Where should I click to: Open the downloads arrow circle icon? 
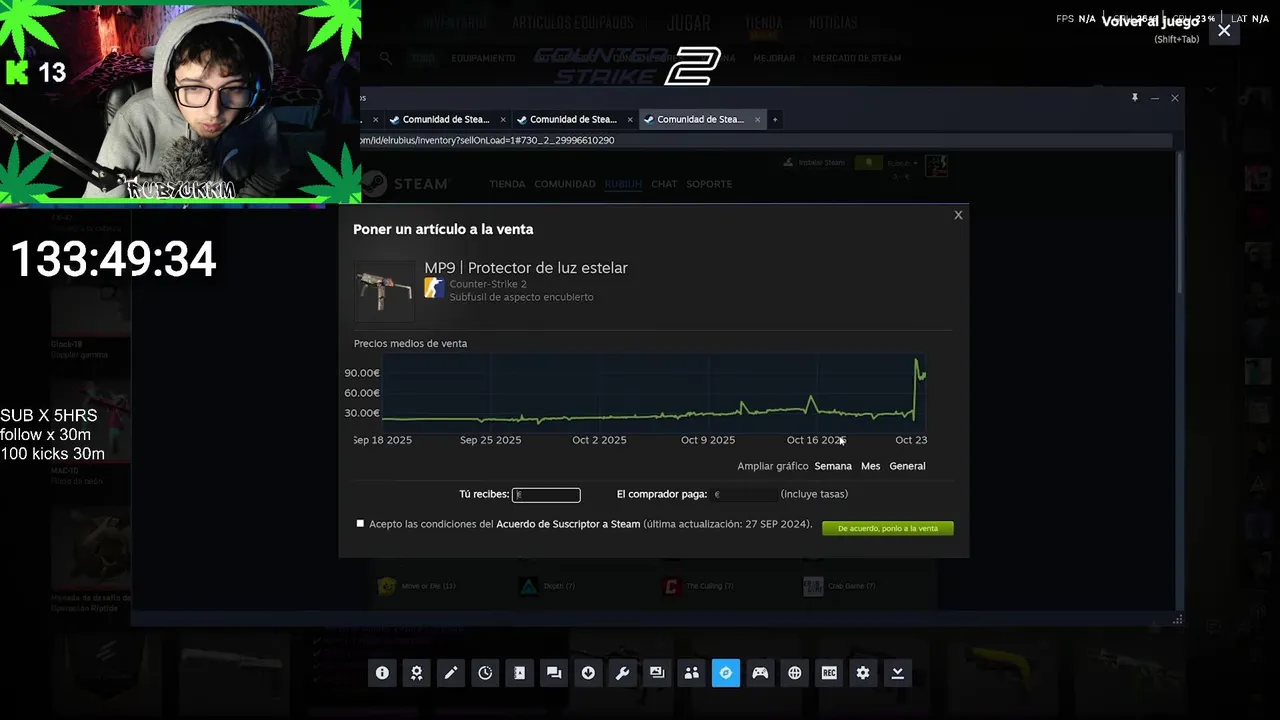tap(588, 673)
